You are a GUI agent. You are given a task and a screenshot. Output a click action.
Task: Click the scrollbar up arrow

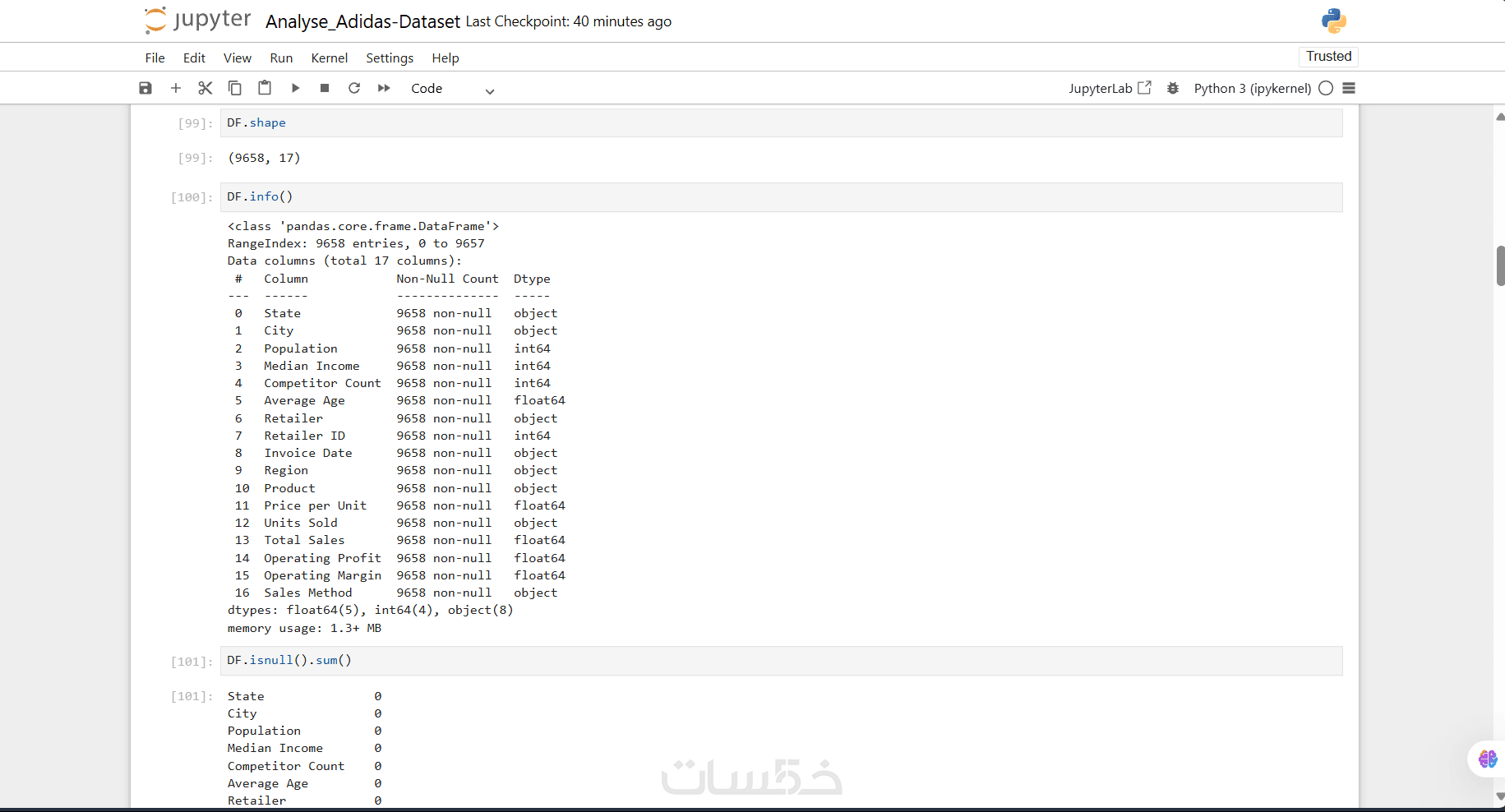(1500, 117)
